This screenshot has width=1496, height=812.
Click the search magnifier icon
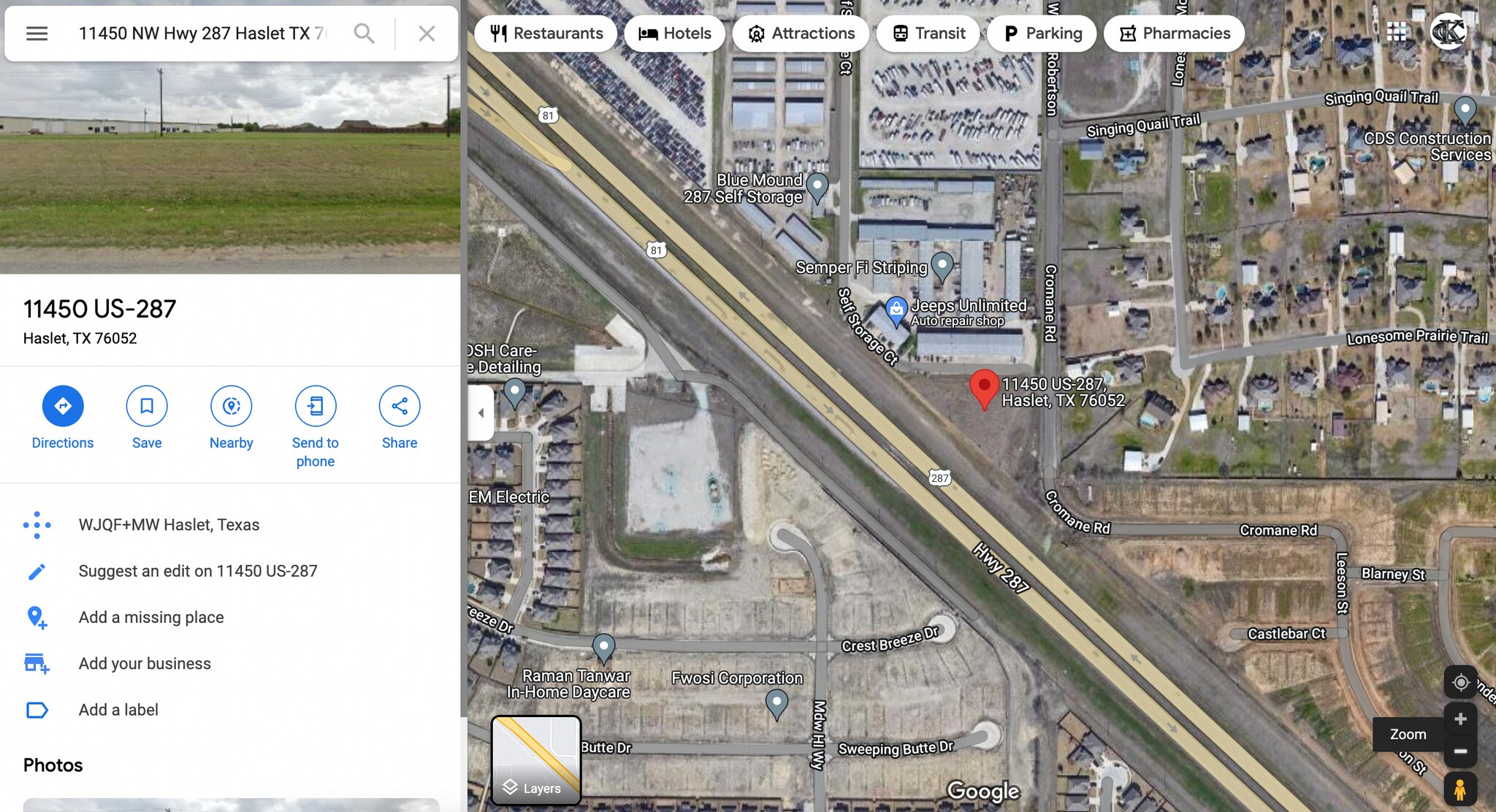364,34
